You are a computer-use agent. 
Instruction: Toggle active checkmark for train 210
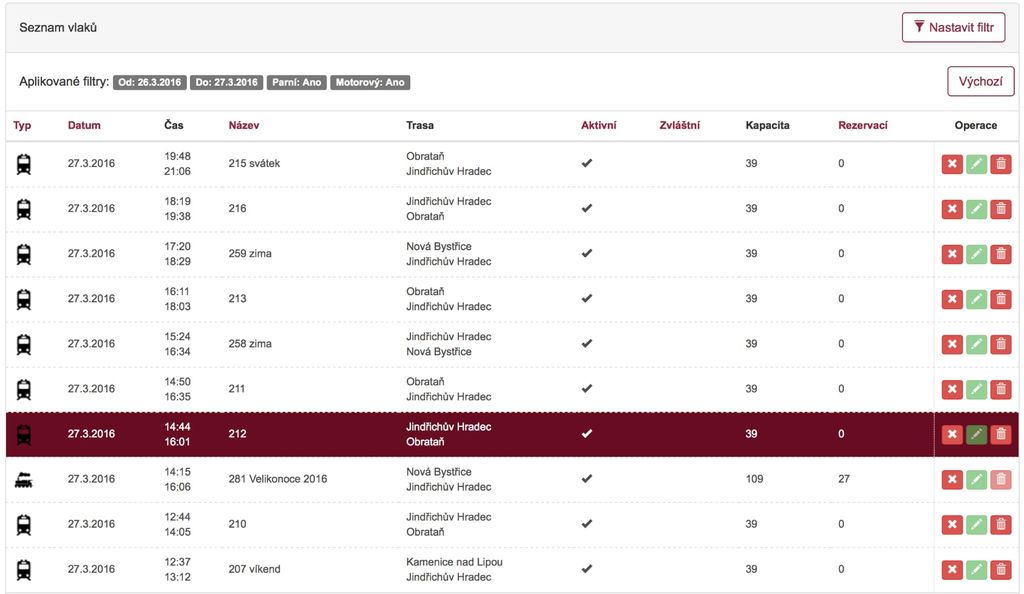[586, 524]
